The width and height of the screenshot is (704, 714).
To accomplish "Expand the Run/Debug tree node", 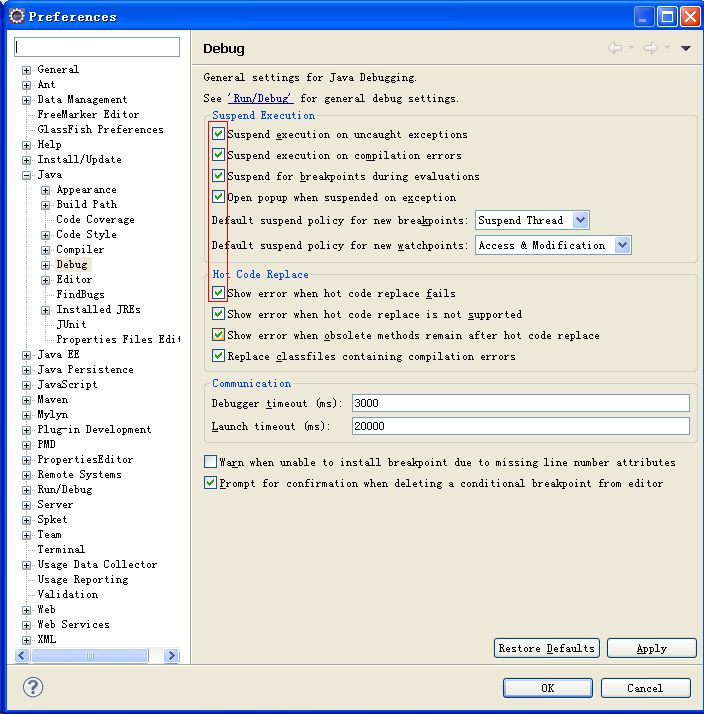I will coord(26,490).
